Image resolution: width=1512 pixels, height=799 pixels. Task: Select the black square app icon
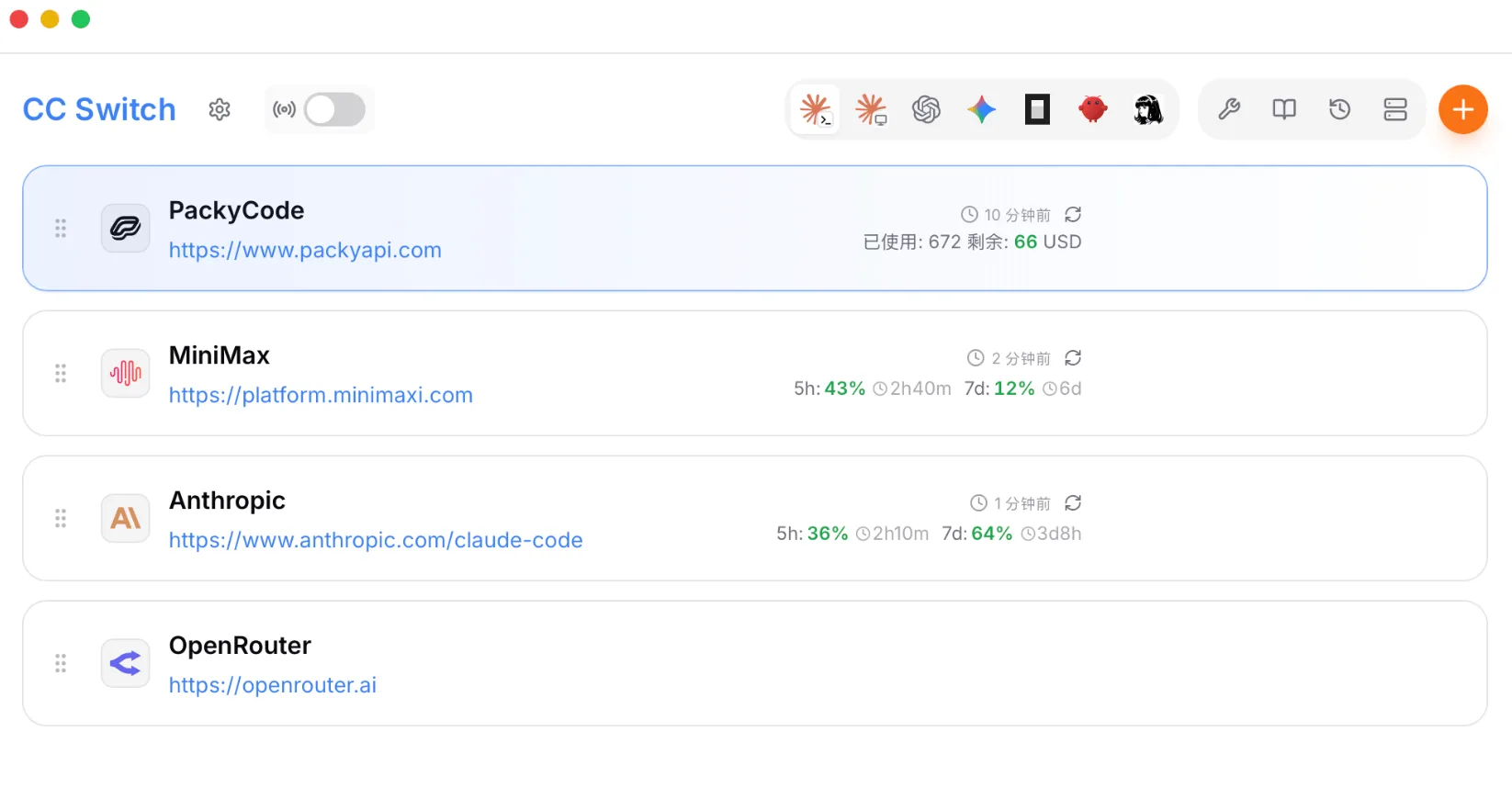(x=1037, y=109)
